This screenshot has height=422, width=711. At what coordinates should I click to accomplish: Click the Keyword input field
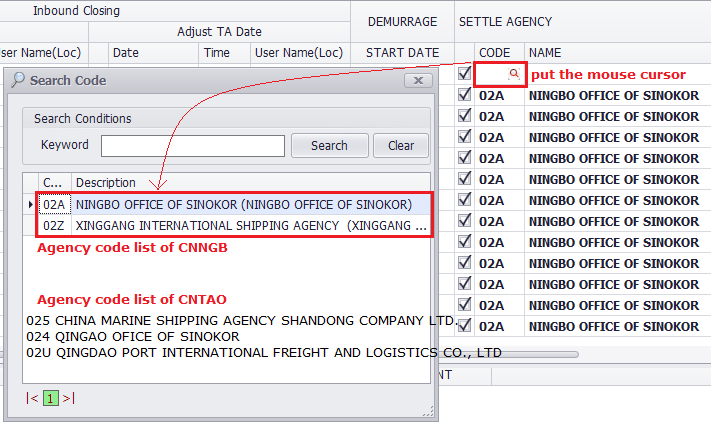pyautogui.click(x=192, y=146)
